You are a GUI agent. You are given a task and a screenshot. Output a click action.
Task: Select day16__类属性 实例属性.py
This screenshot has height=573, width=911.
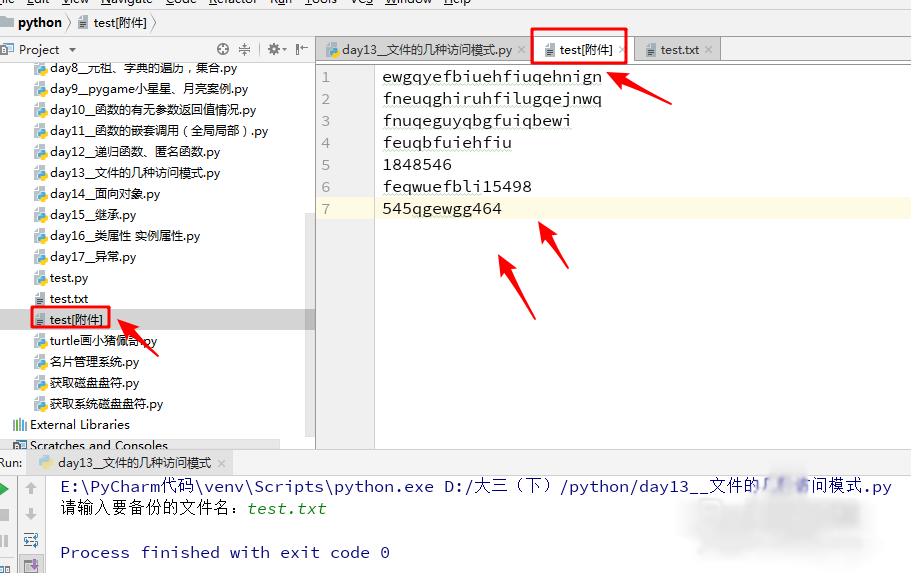(x=125, y=235)
